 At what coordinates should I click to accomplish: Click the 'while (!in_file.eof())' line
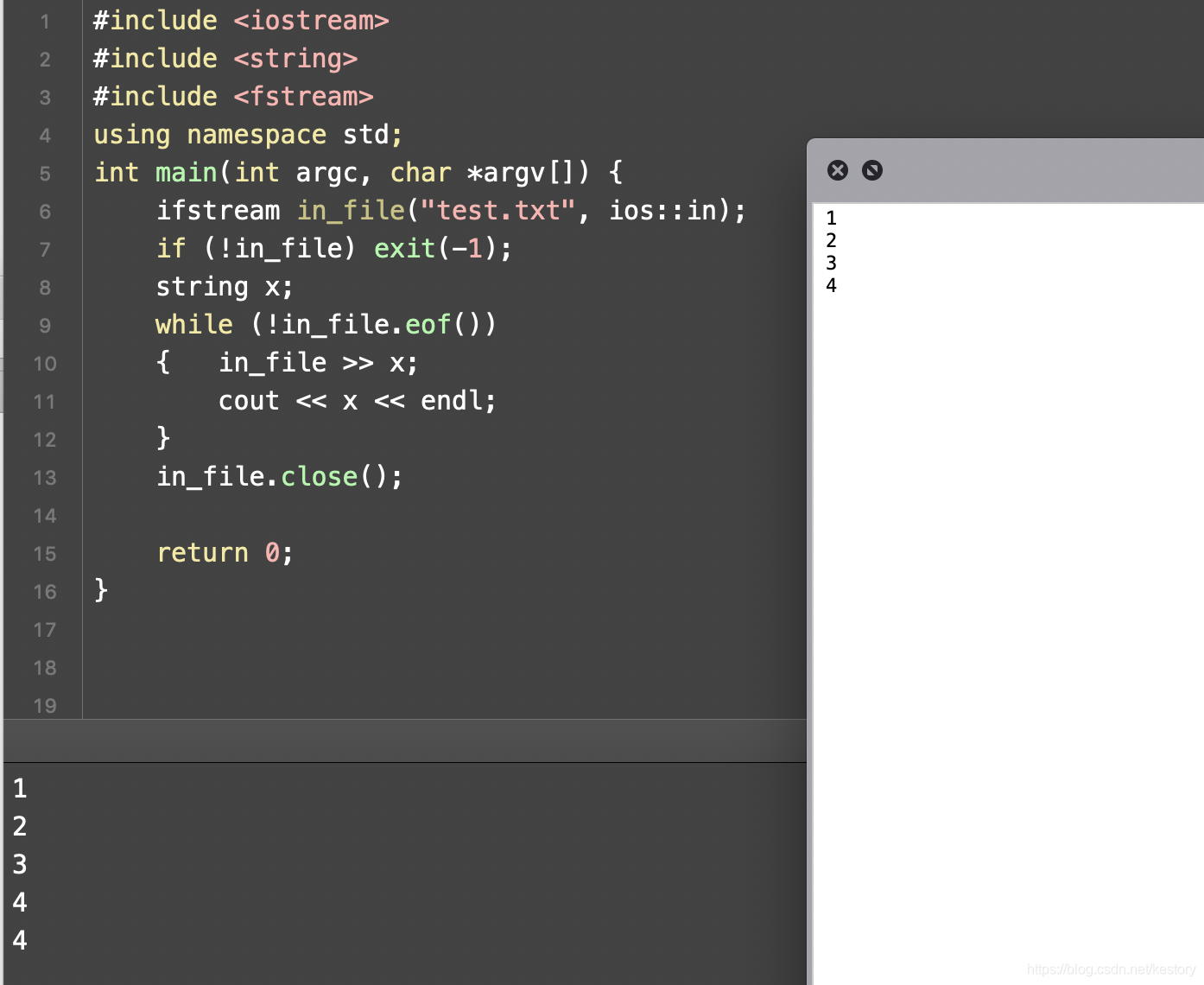(326, 325)
